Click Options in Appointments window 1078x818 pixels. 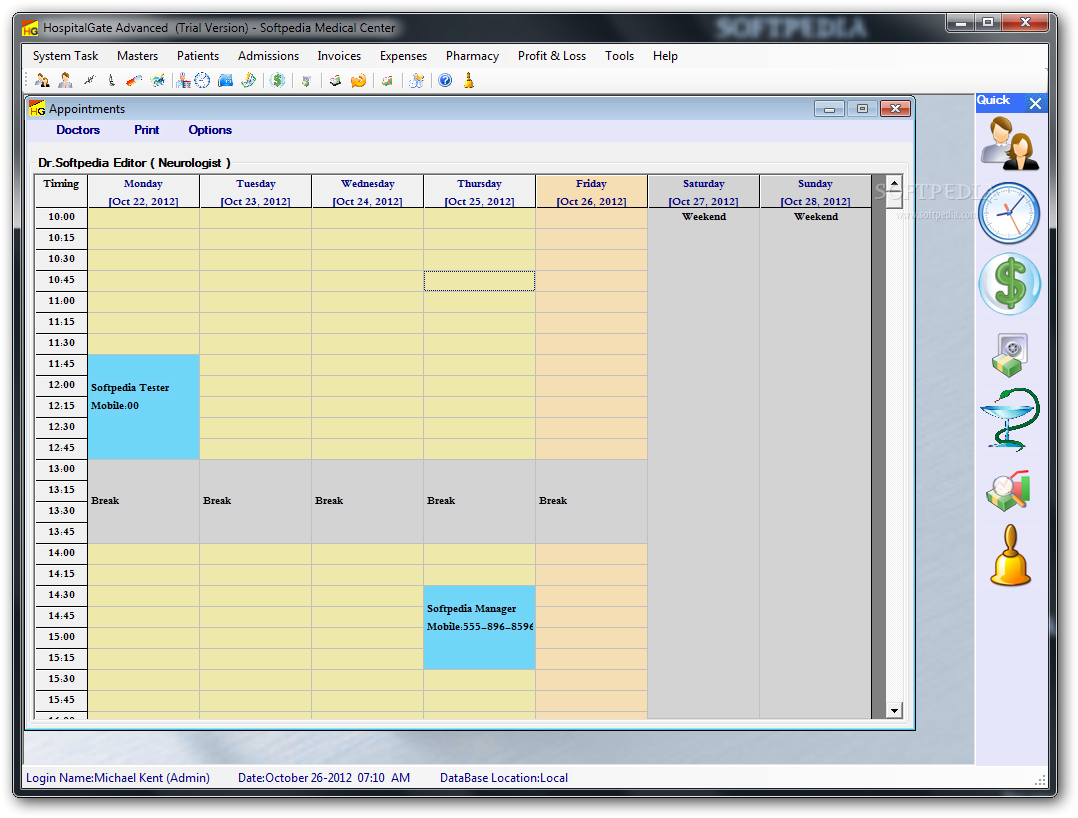[x=210, y=130]
